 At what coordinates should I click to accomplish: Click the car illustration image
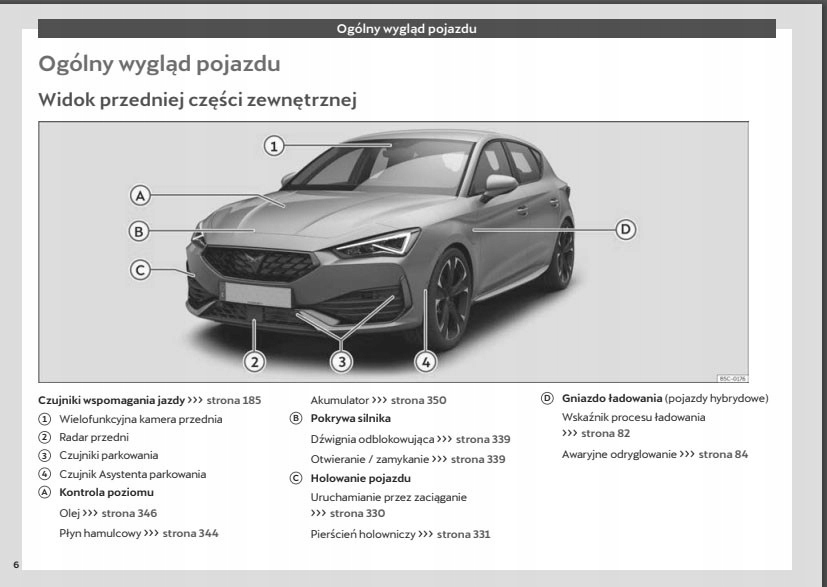coord(393,252)
